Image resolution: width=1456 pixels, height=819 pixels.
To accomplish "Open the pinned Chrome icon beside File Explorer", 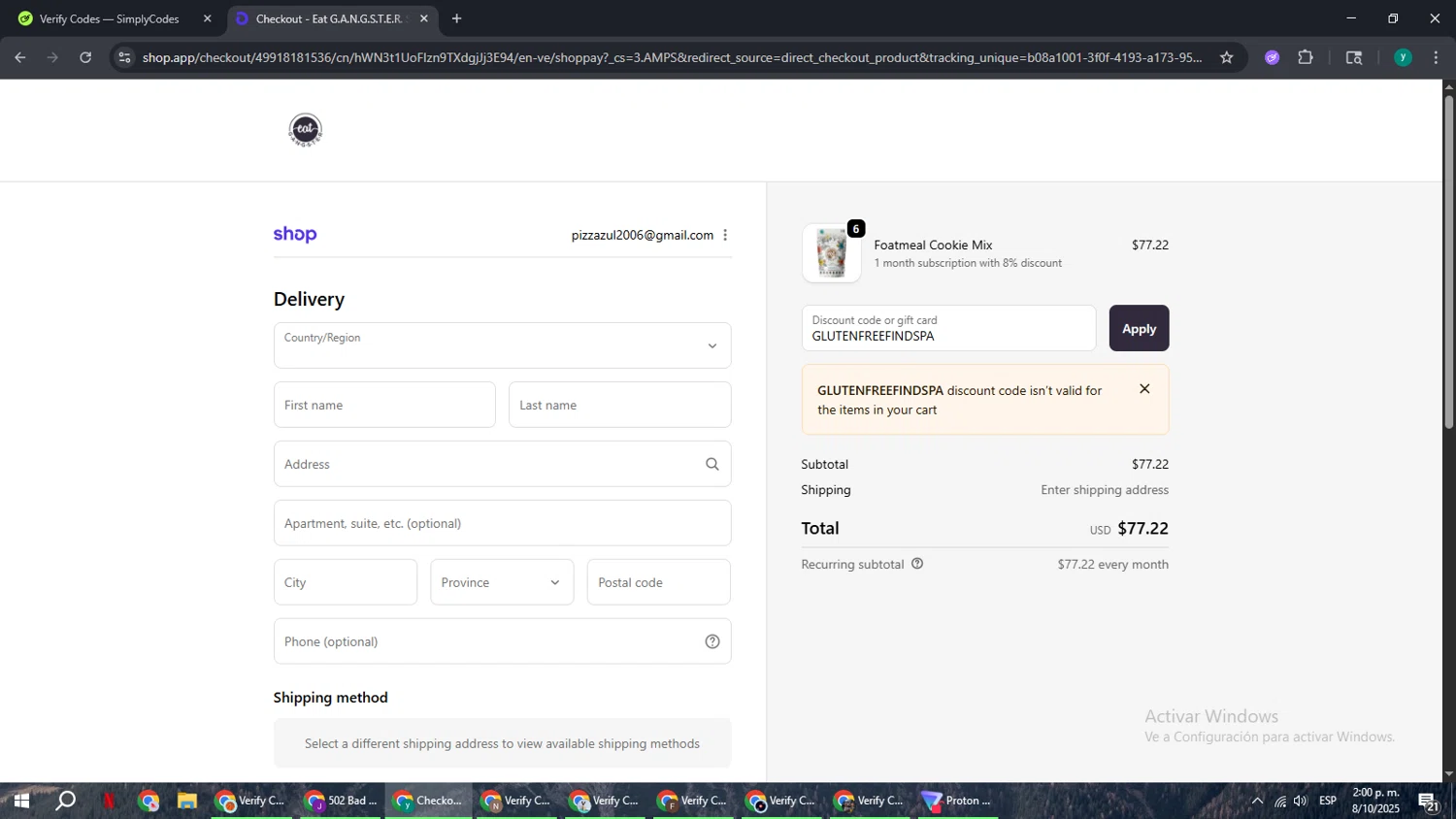I will pos(149,801).
